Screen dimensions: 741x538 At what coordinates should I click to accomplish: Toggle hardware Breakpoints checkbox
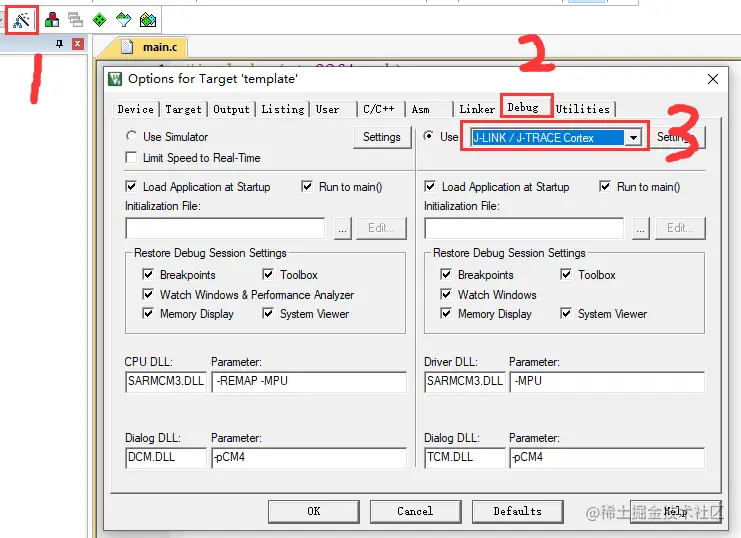[446, 274]
